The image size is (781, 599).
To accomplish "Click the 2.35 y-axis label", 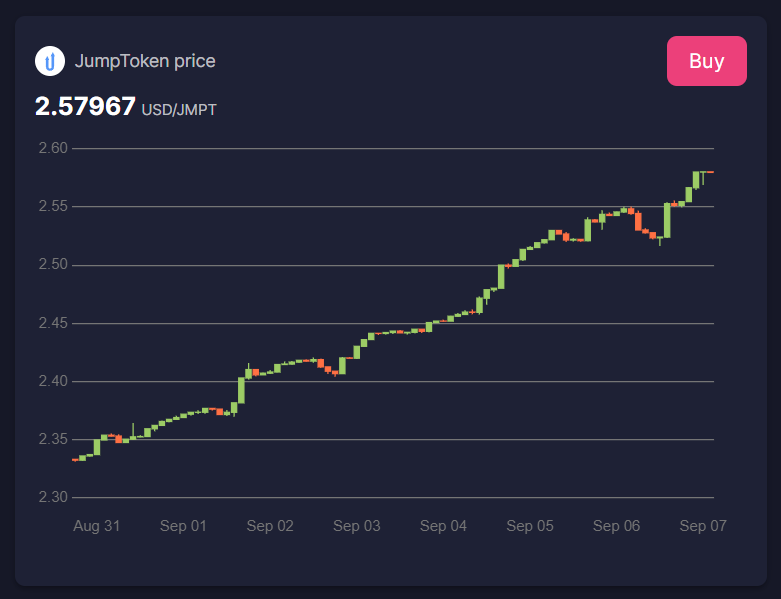I will pos(53,439).
